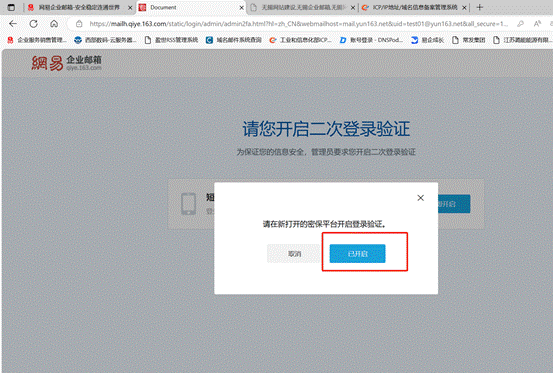Viewport: 553px width, 373px height.
Task: Open the tab actions menu icon
Action: [11, 7]
